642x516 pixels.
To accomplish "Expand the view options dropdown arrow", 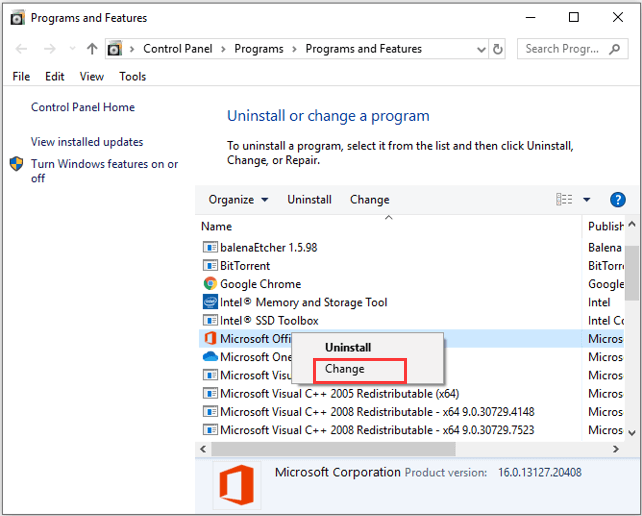I will point(587,200).
